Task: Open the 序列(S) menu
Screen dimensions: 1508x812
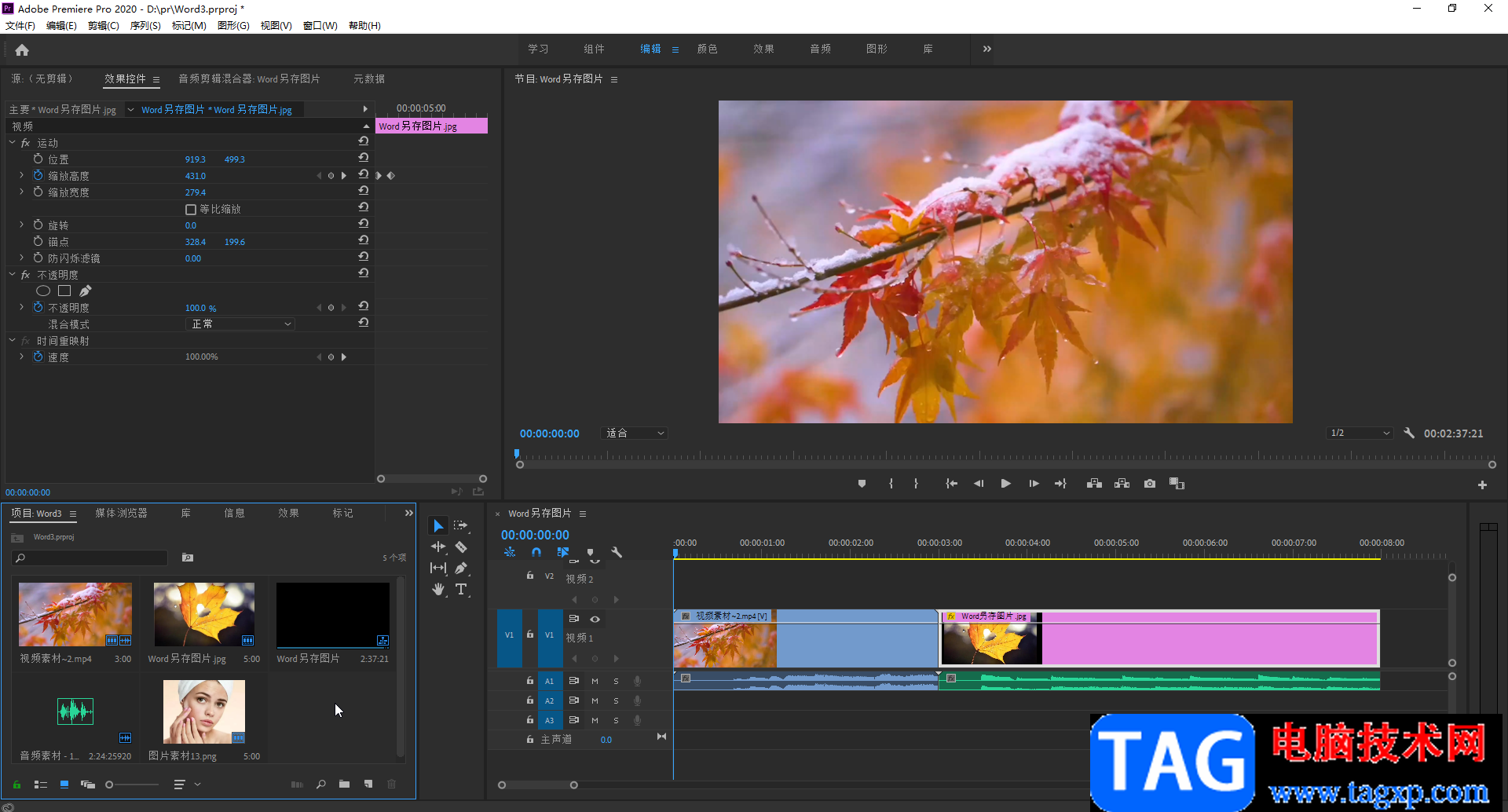Action: tap(145, 26)
